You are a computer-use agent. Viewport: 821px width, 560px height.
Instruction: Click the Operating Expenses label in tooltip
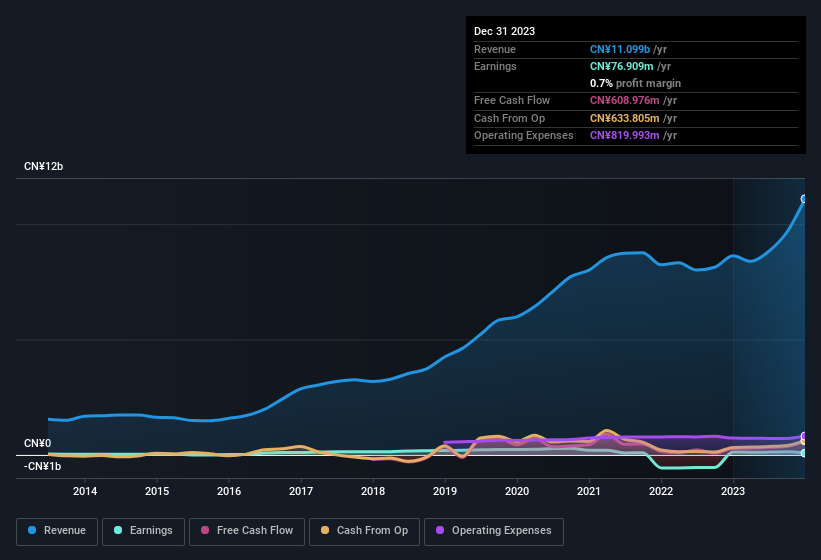[x=524, y=135]
